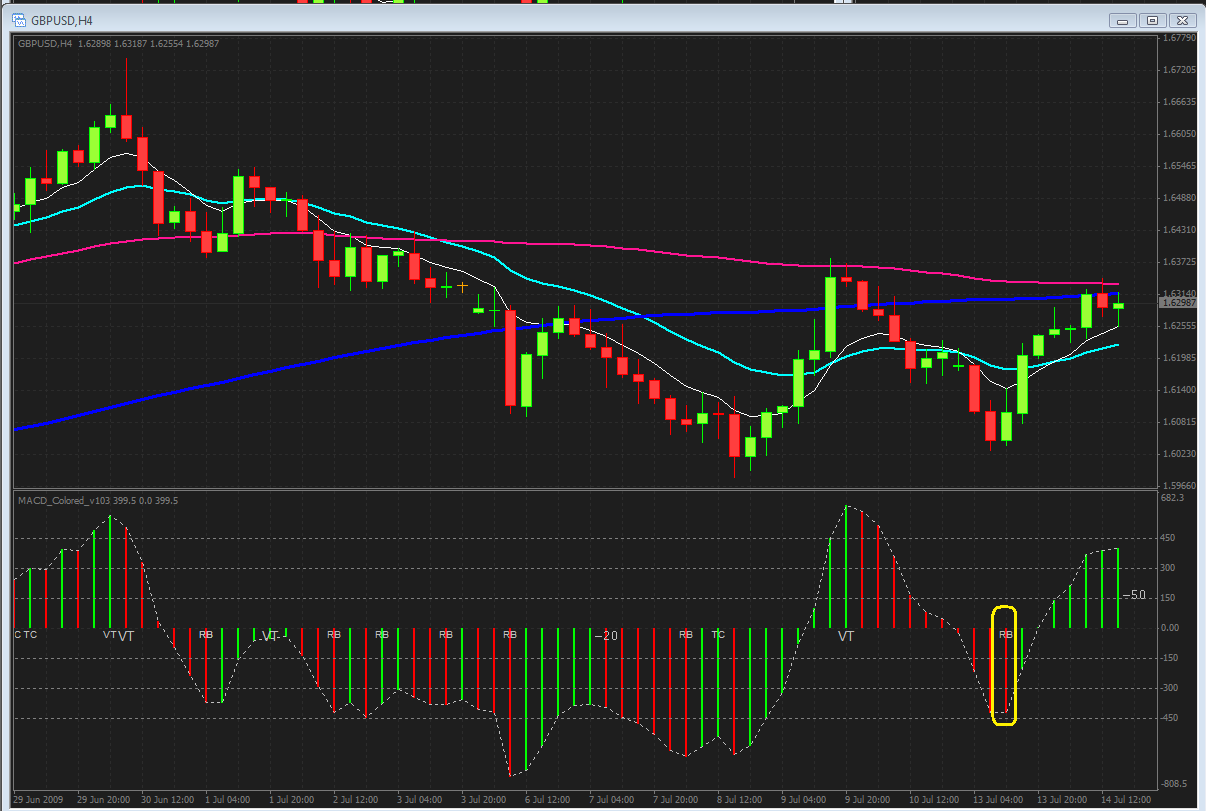Close the GBPUSD,H4 chart window
The height and width of the screenshot is (811, 1206).
coord(1181,20)
